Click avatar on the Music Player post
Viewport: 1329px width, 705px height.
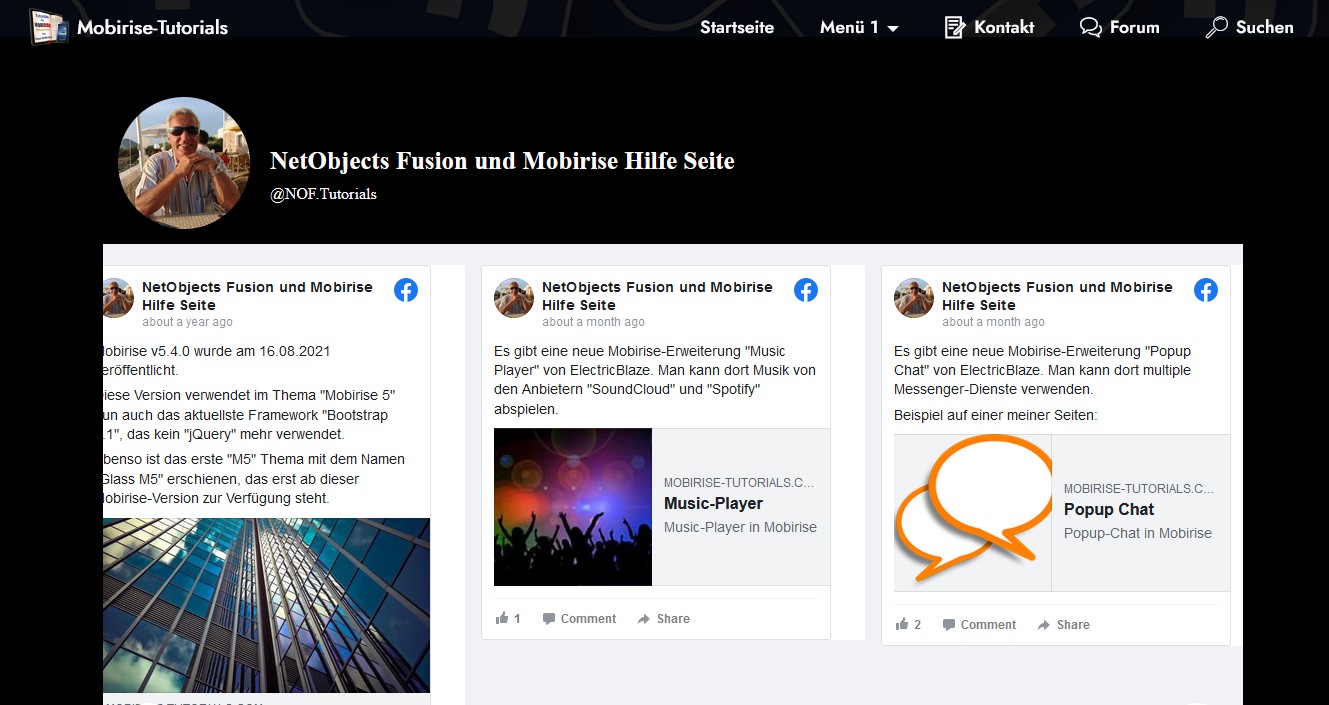click(514, 298)
